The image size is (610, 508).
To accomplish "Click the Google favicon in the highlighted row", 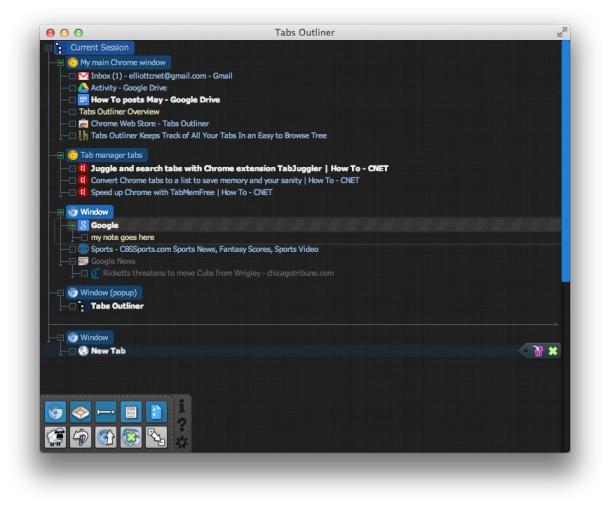I will click(83, 225).
